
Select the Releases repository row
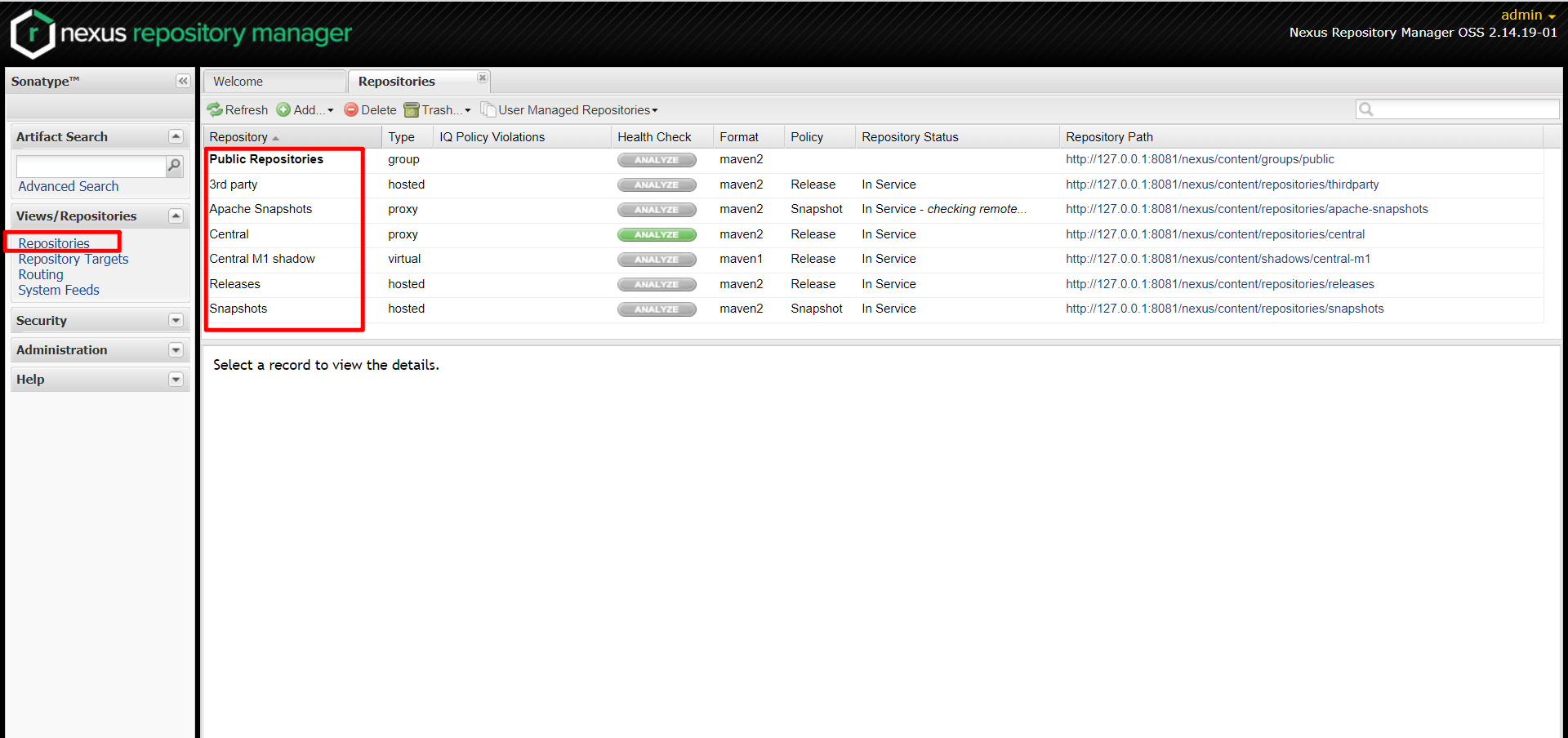(x=874, y=284)
